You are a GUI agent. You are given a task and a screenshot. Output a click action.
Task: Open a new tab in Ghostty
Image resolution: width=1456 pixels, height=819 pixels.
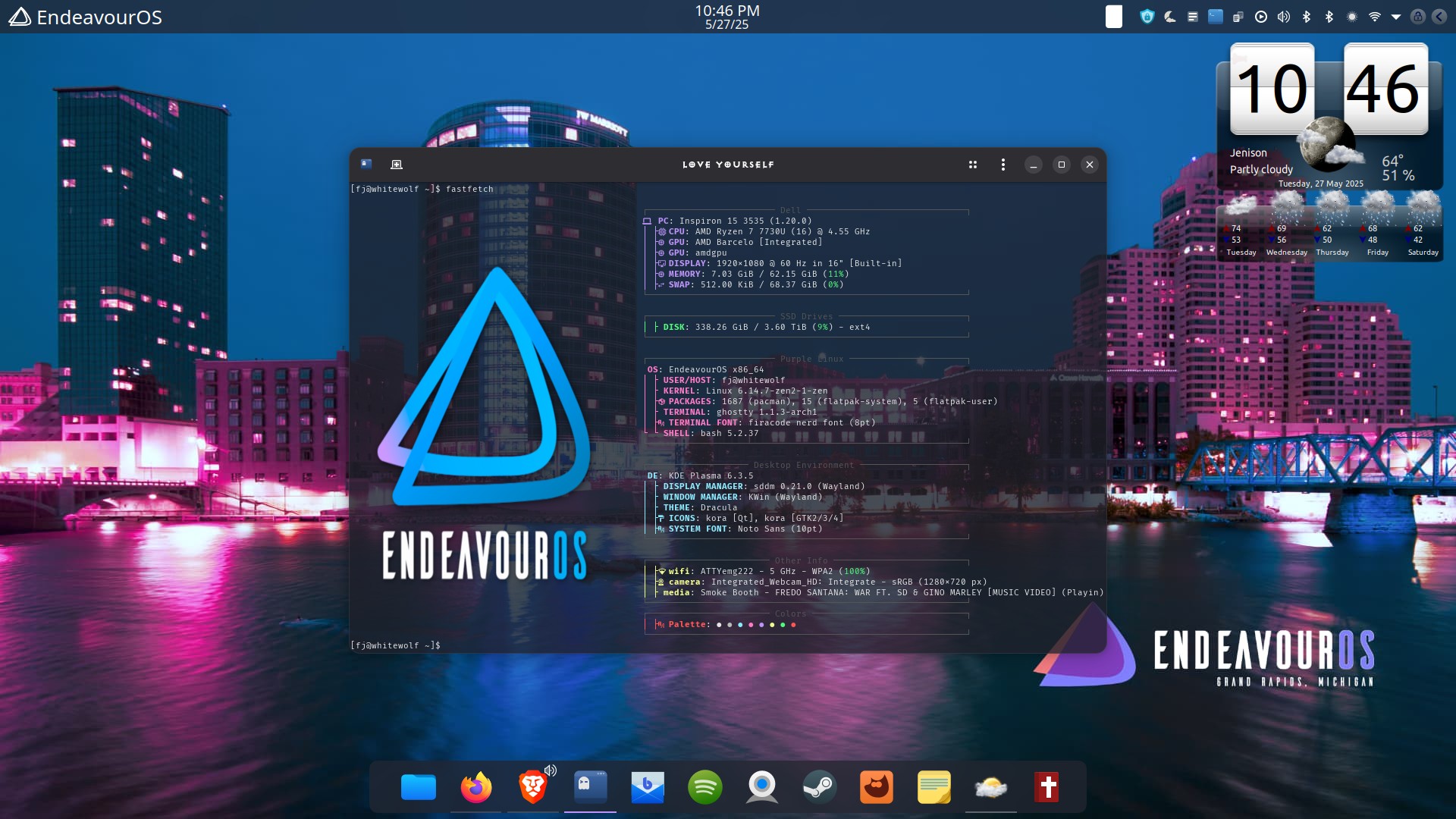[x=396, y=164]
